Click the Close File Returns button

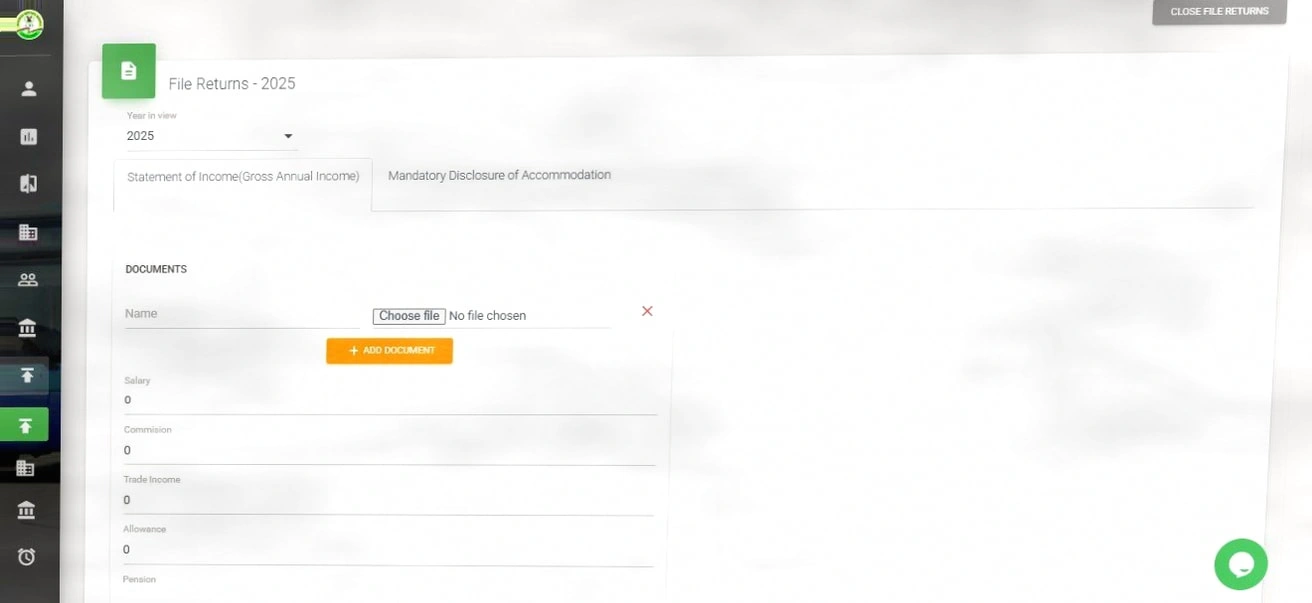1219,12
